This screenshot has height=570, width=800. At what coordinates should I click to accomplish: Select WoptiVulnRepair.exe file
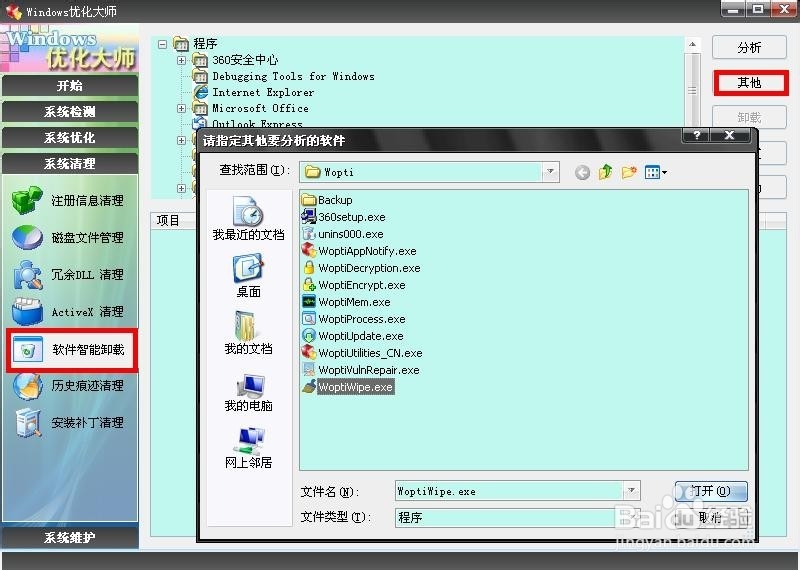click(361, 370)
